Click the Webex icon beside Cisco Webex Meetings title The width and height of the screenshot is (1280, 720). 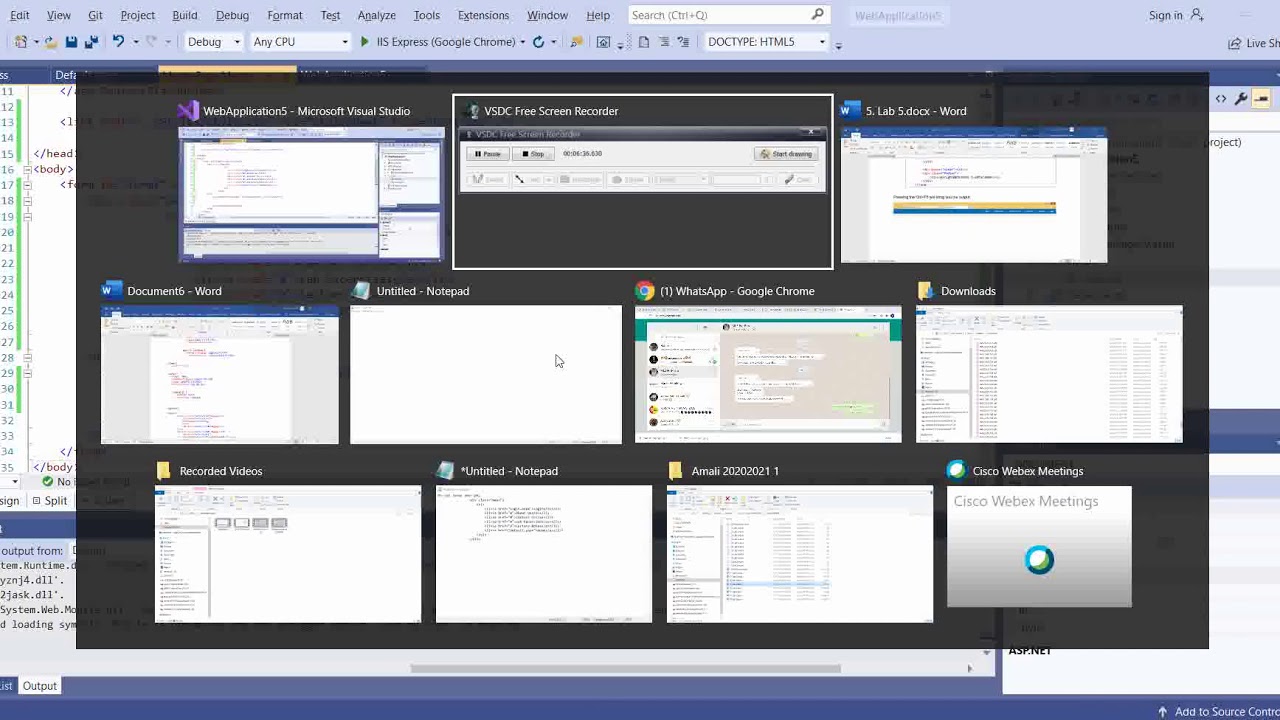(957, 471)
